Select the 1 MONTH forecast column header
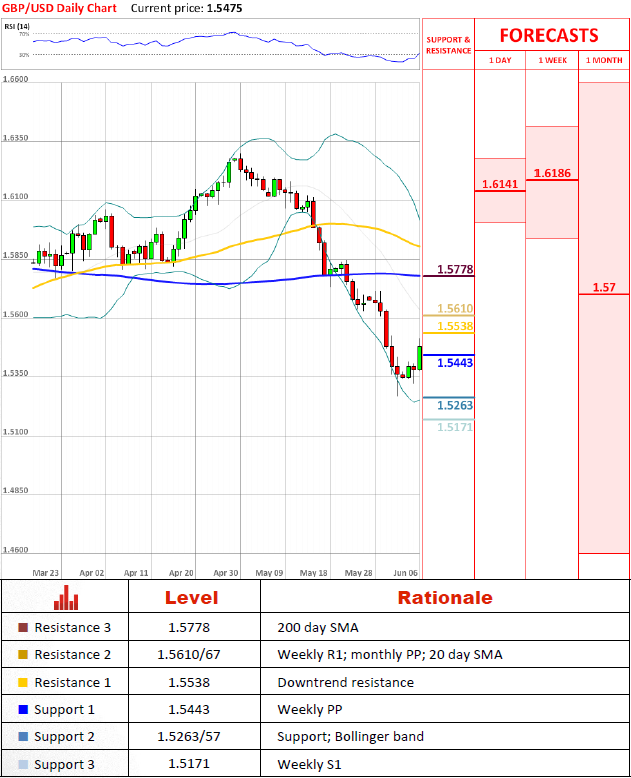The height and width of the screenshot is (778, 631). coord(604,61)
